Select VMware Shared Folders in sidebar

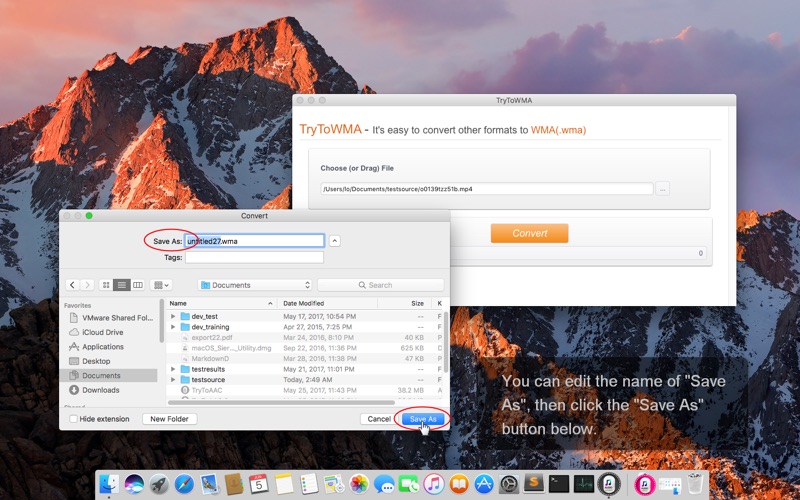point(111,317)
